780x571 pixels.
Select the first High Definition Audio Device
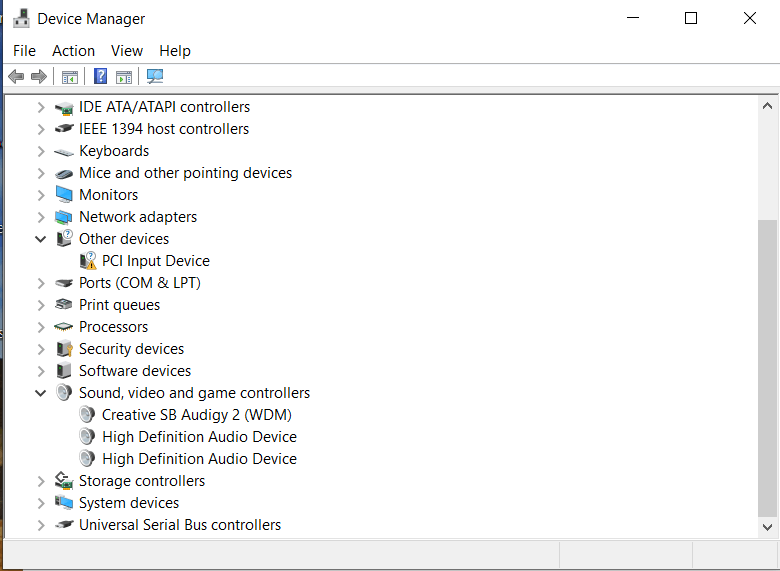tap(199, 437)
